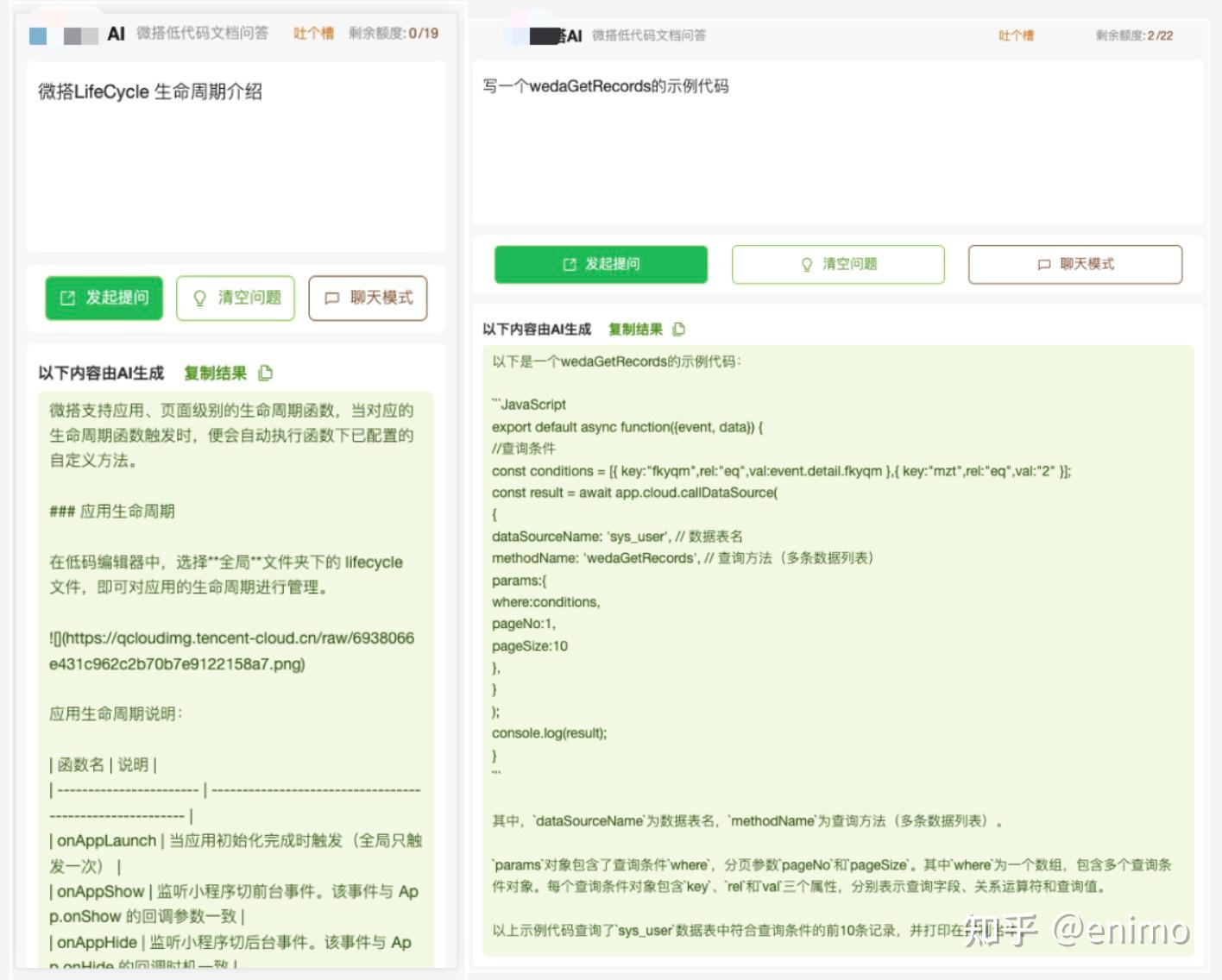Image resolution: width=1222 pixels, height=980 pixels.
Task: Click 'where:conditions,' code line
Action: [x=546, y=602]
